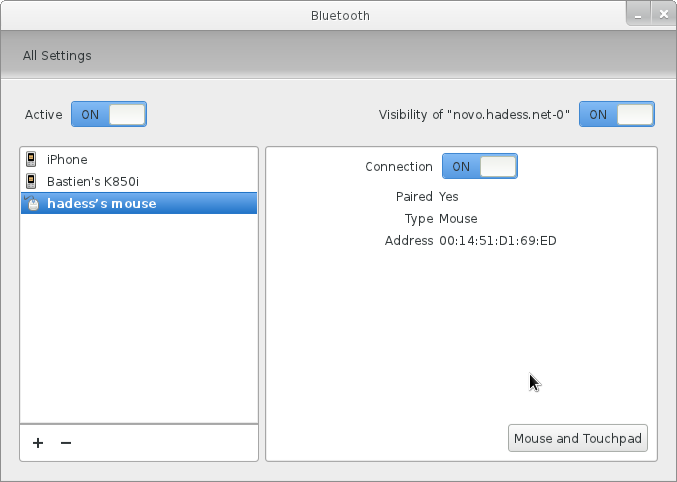This screenshot has height=482, width=677.
Task: Open Mouse and Touchpad settings
Action: pyautogui.click(x=578, y=438)
